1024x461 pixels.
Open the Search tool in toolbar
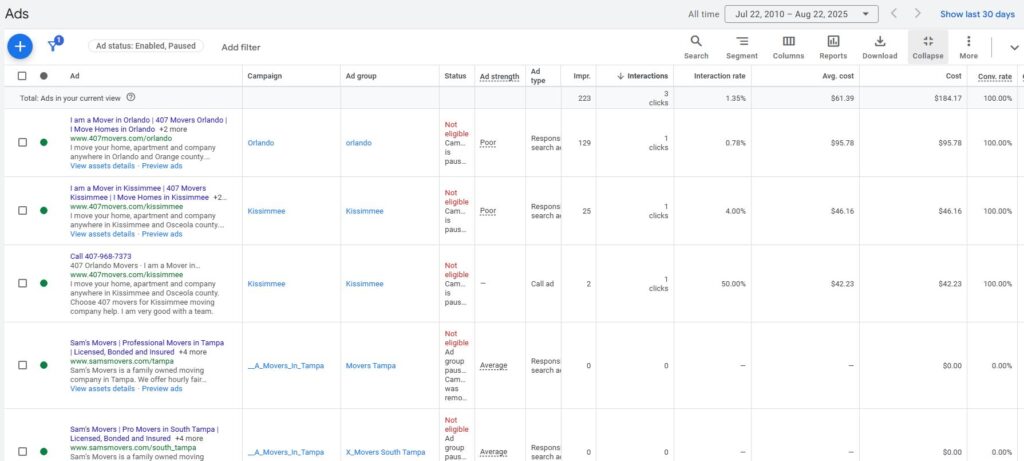pos(696,47)
